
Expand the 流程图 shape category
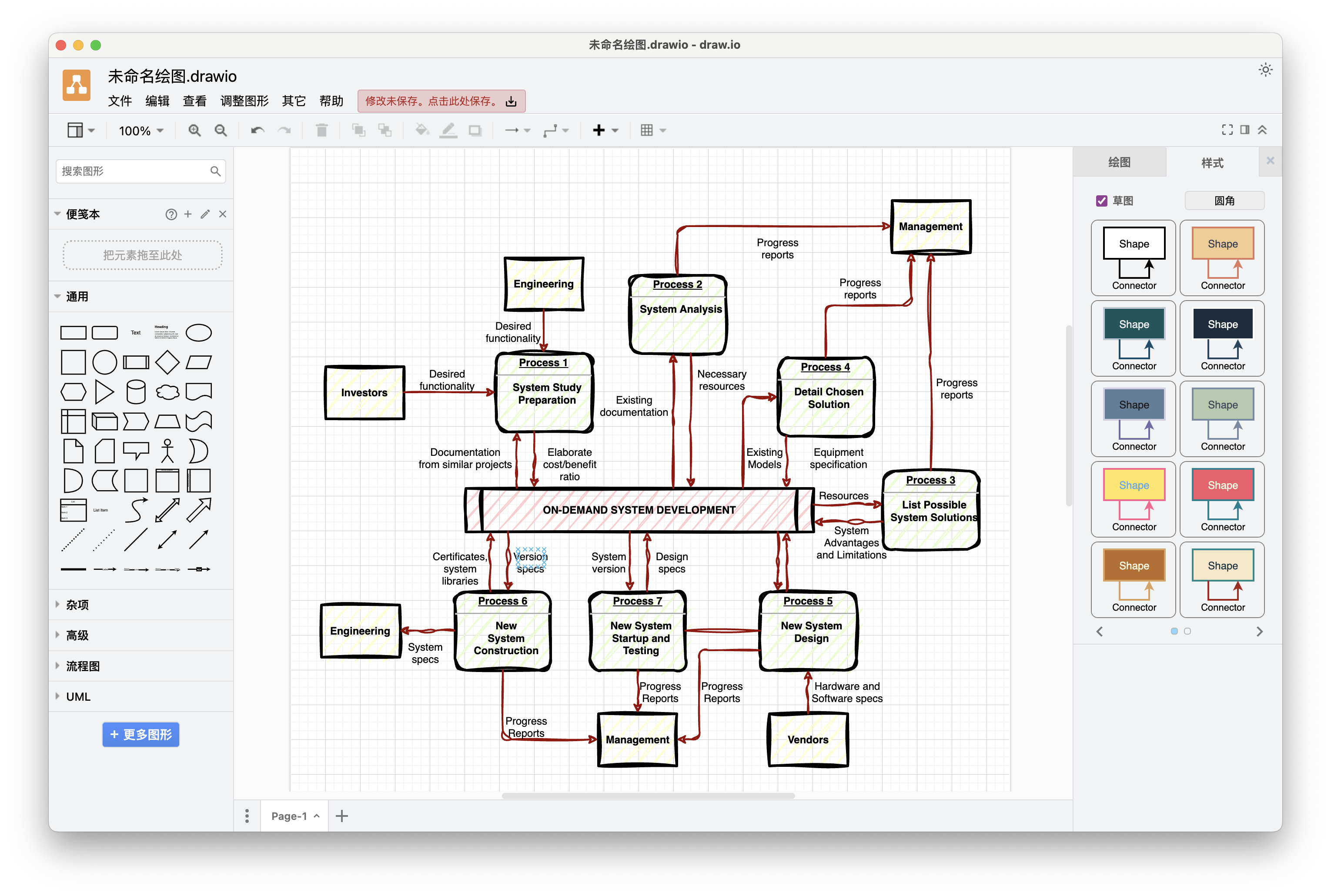click(82, 666)
